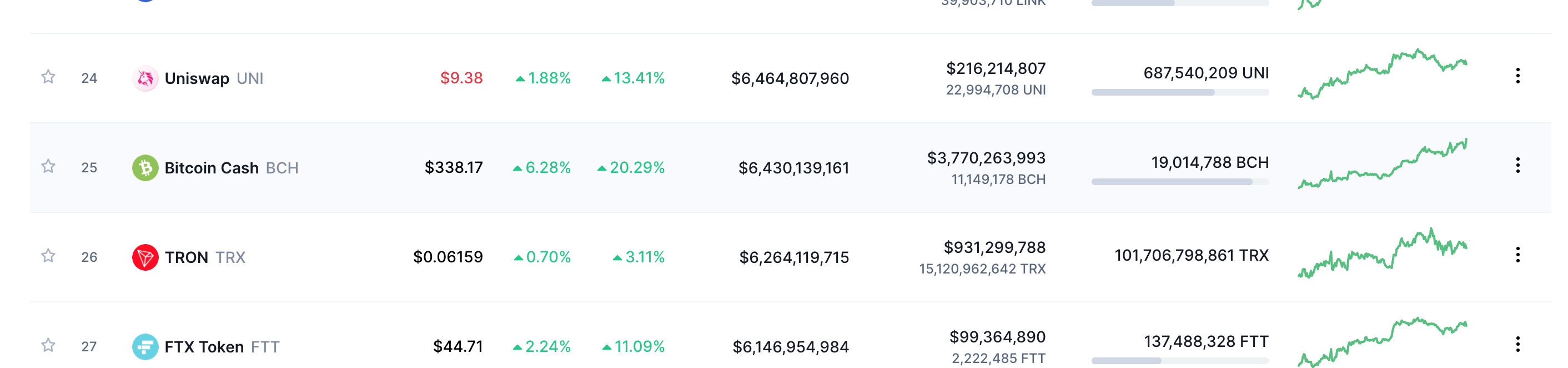The height and width of the screenshot is (368, 1568).
Task: Open the more options menu for FTX Token
Action: pos(1517,344)
